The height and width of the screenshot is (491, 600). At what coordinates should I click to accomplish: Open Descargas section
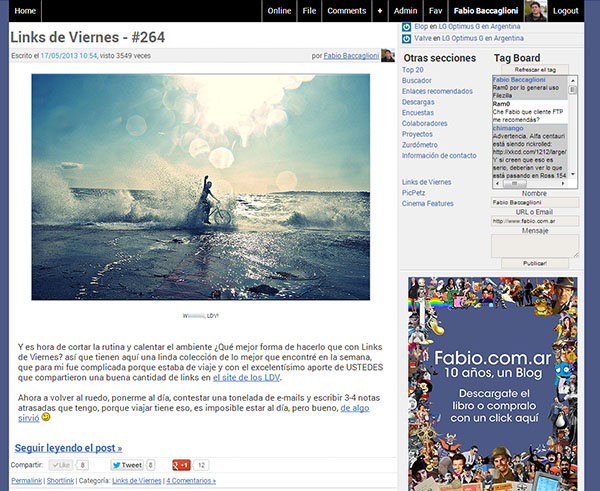418,102
